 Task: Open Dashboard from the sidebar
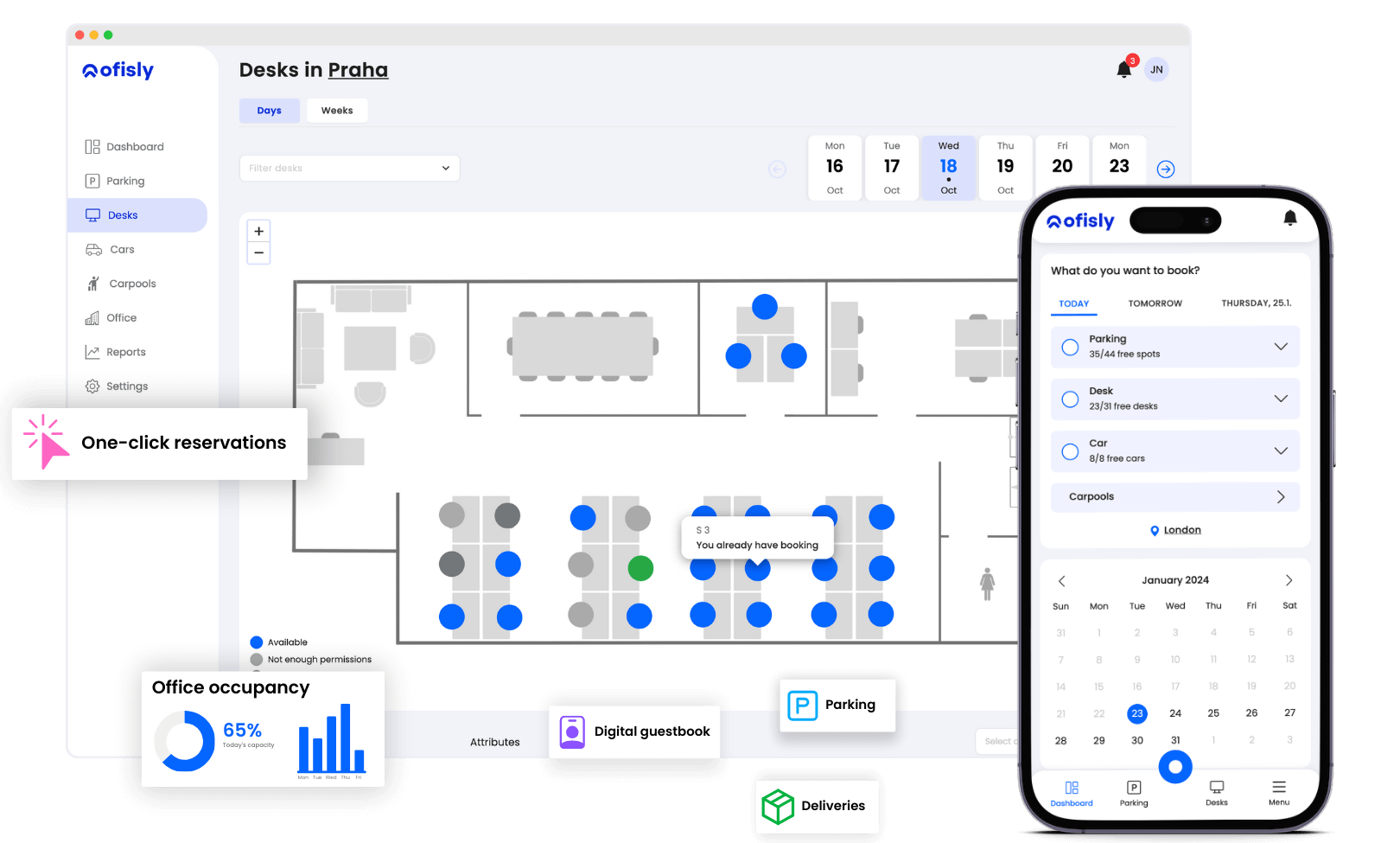pyautogui.click(x=125, y=147)
